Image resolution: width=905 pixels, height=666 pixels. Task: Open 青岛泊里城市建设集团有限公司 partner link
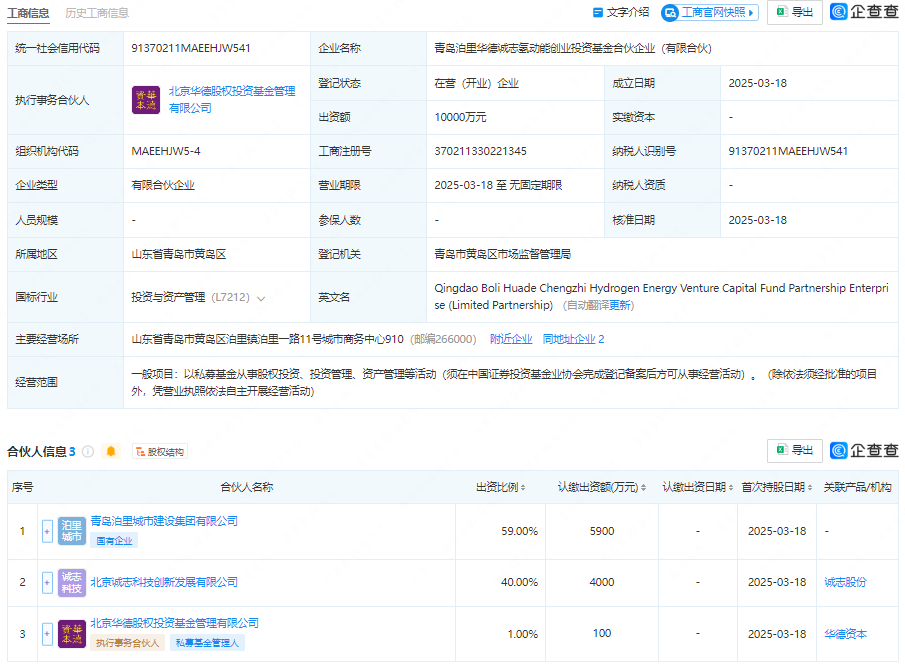point(164,521)
